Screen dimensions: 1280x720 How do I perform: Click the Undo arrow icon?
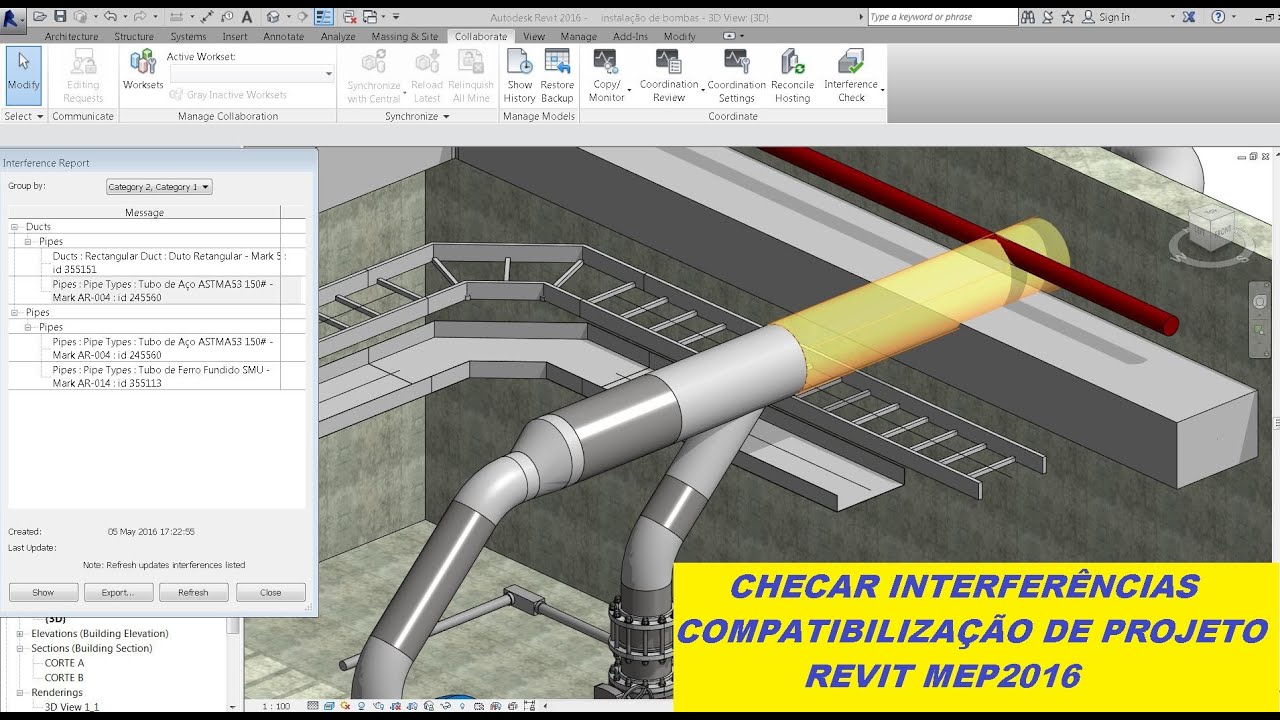[109, 16]
